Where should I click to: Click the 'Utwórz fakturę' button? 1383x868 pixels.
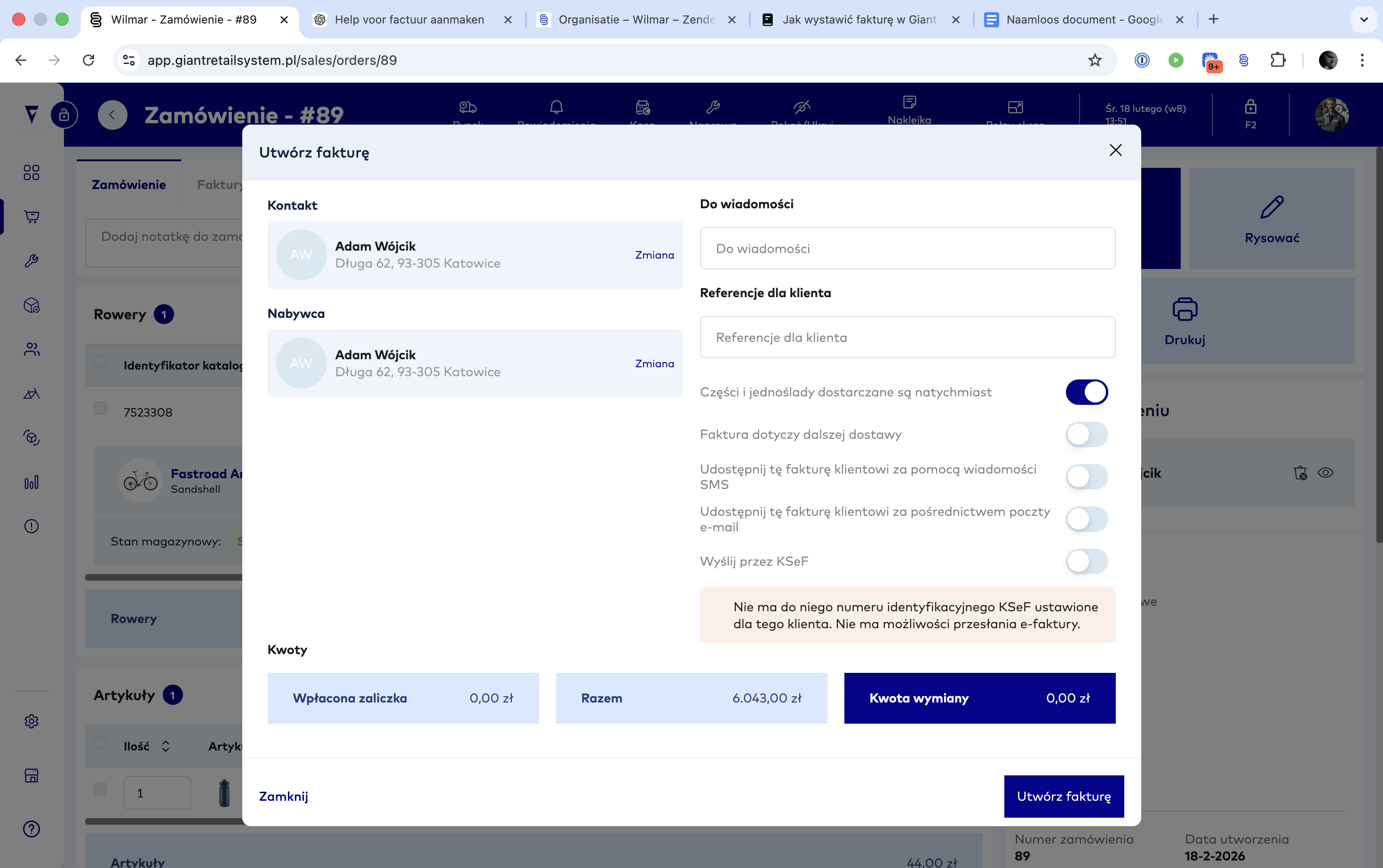1064,796
